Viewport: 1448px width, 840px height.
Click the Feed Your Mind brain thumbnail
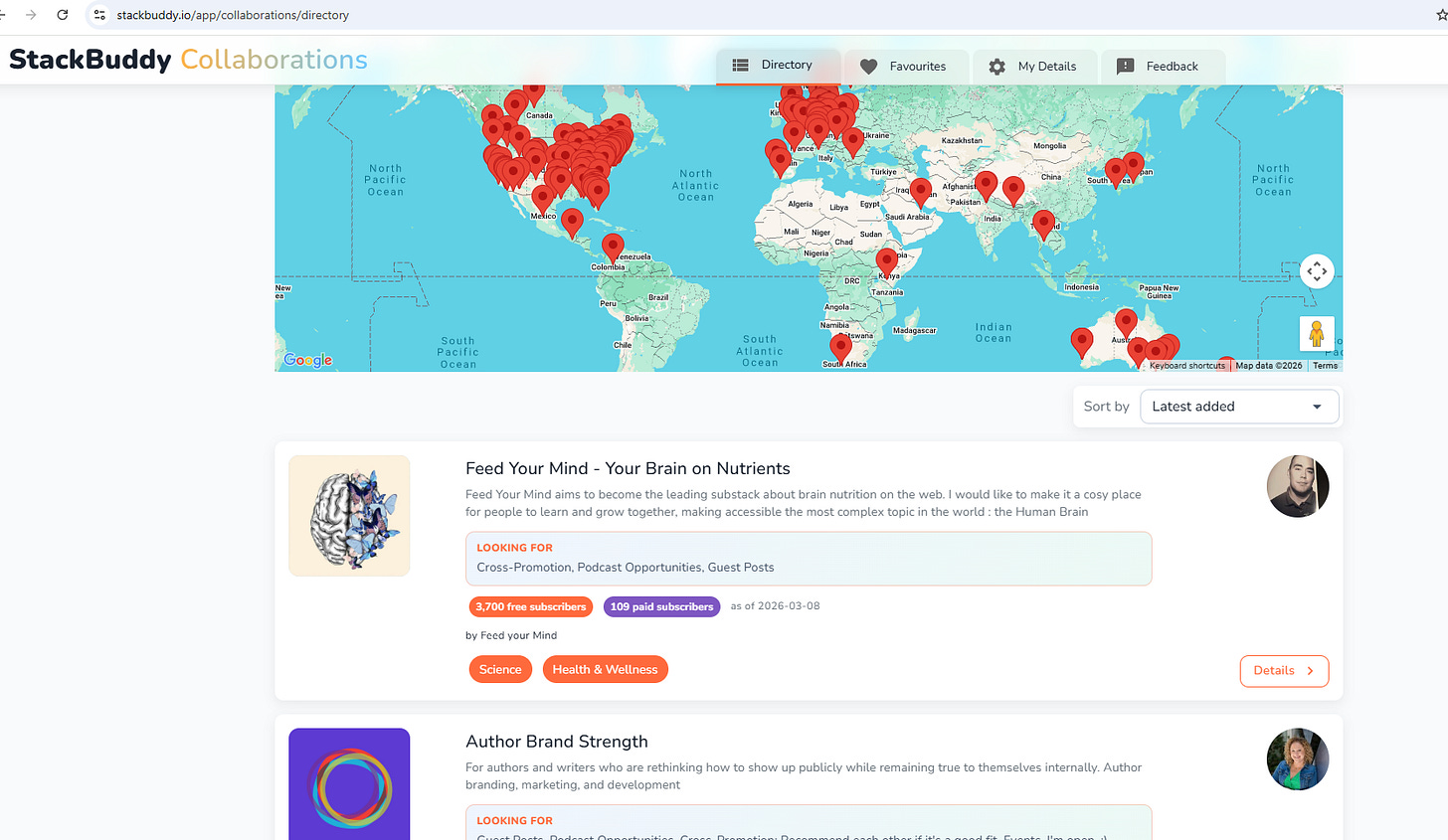pos(349,516)
